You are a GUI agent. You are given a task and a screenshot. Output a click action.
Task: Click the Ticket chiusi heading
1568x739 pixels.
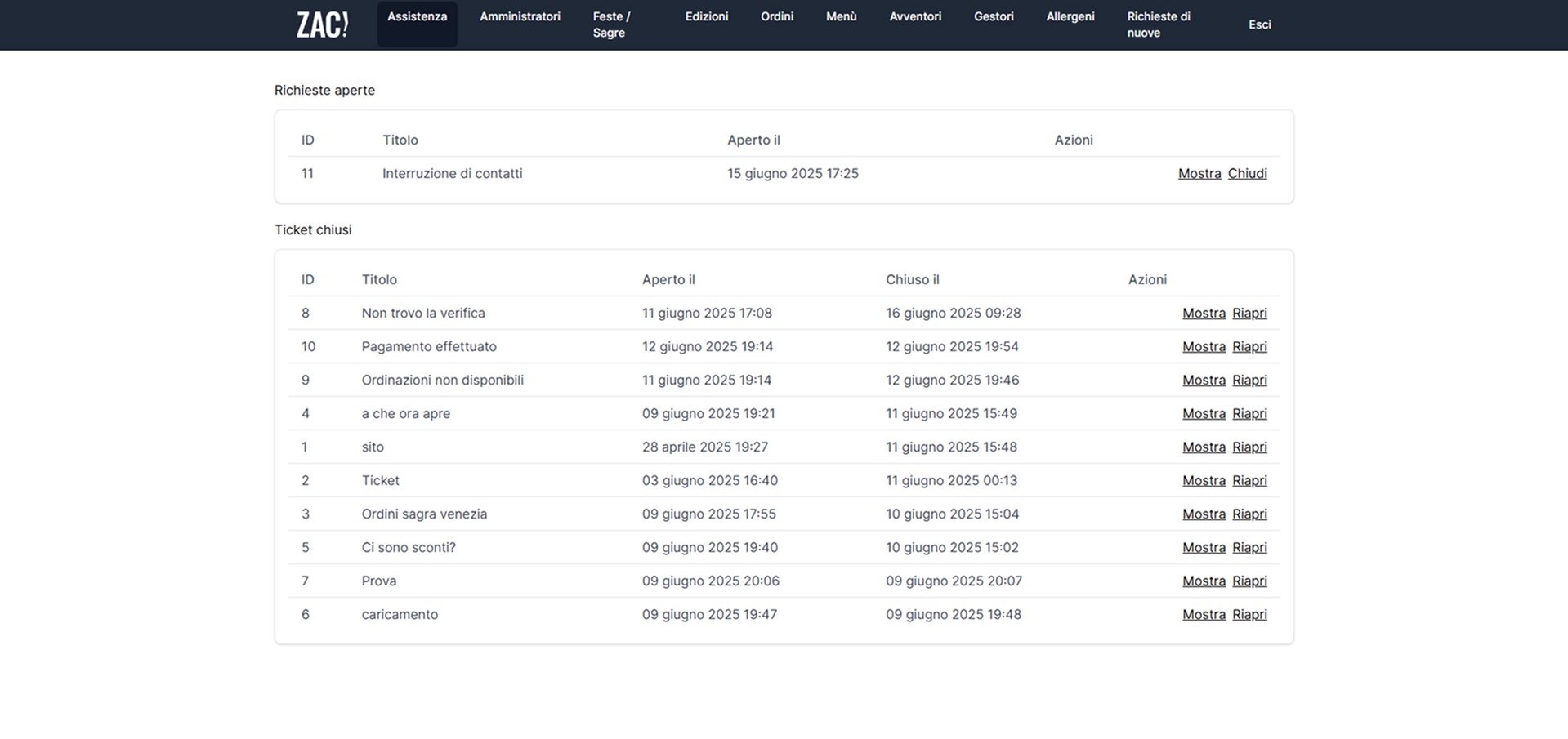(313, 229)
